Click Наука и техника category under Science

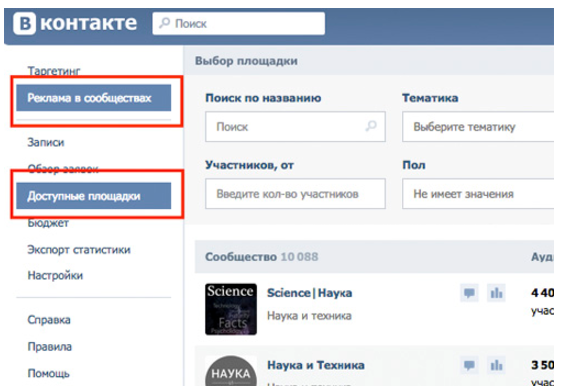309,316
